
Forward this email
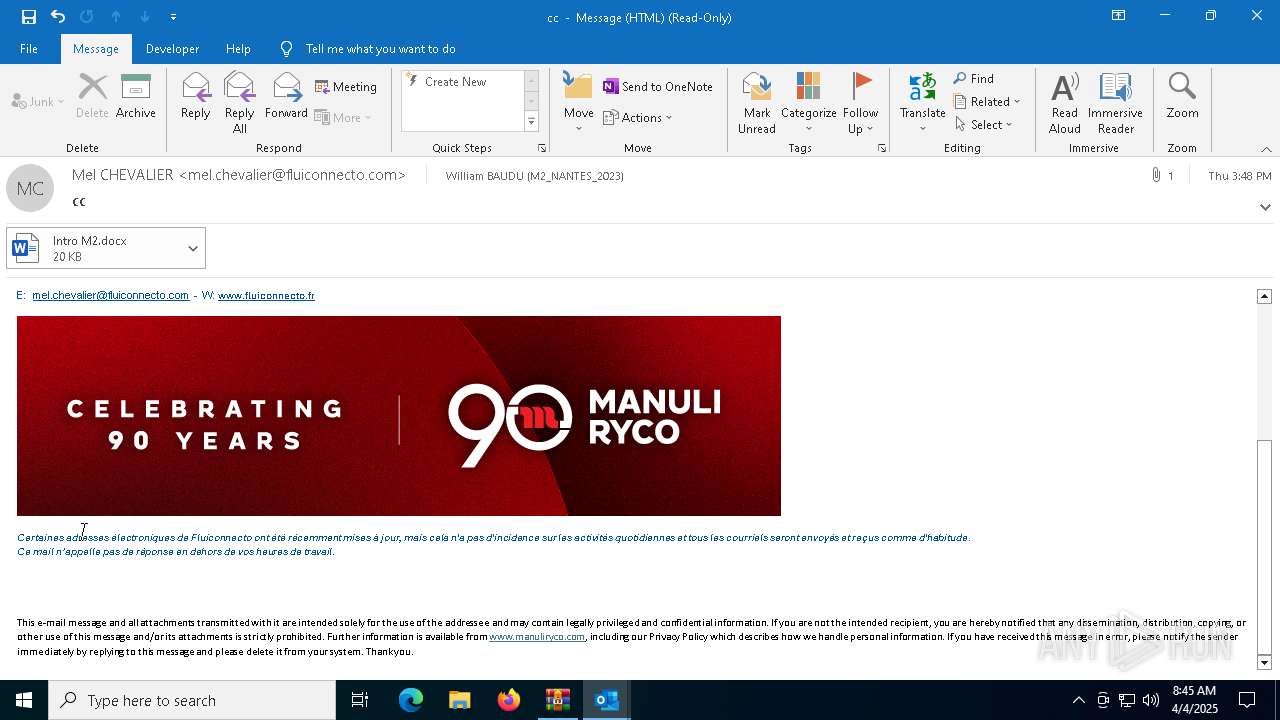point(286,97)
